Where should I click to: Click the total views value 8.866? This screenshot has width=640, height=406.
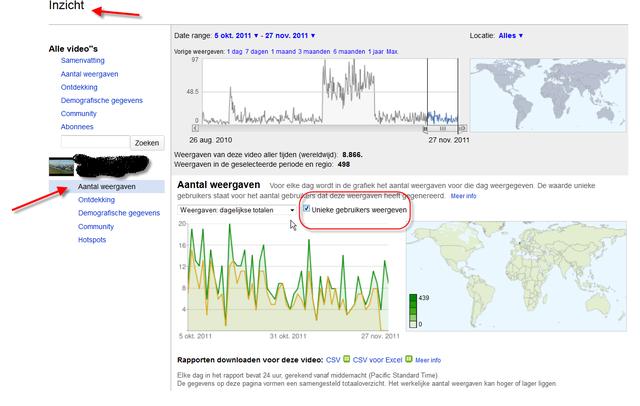click(x=352, y=155)
